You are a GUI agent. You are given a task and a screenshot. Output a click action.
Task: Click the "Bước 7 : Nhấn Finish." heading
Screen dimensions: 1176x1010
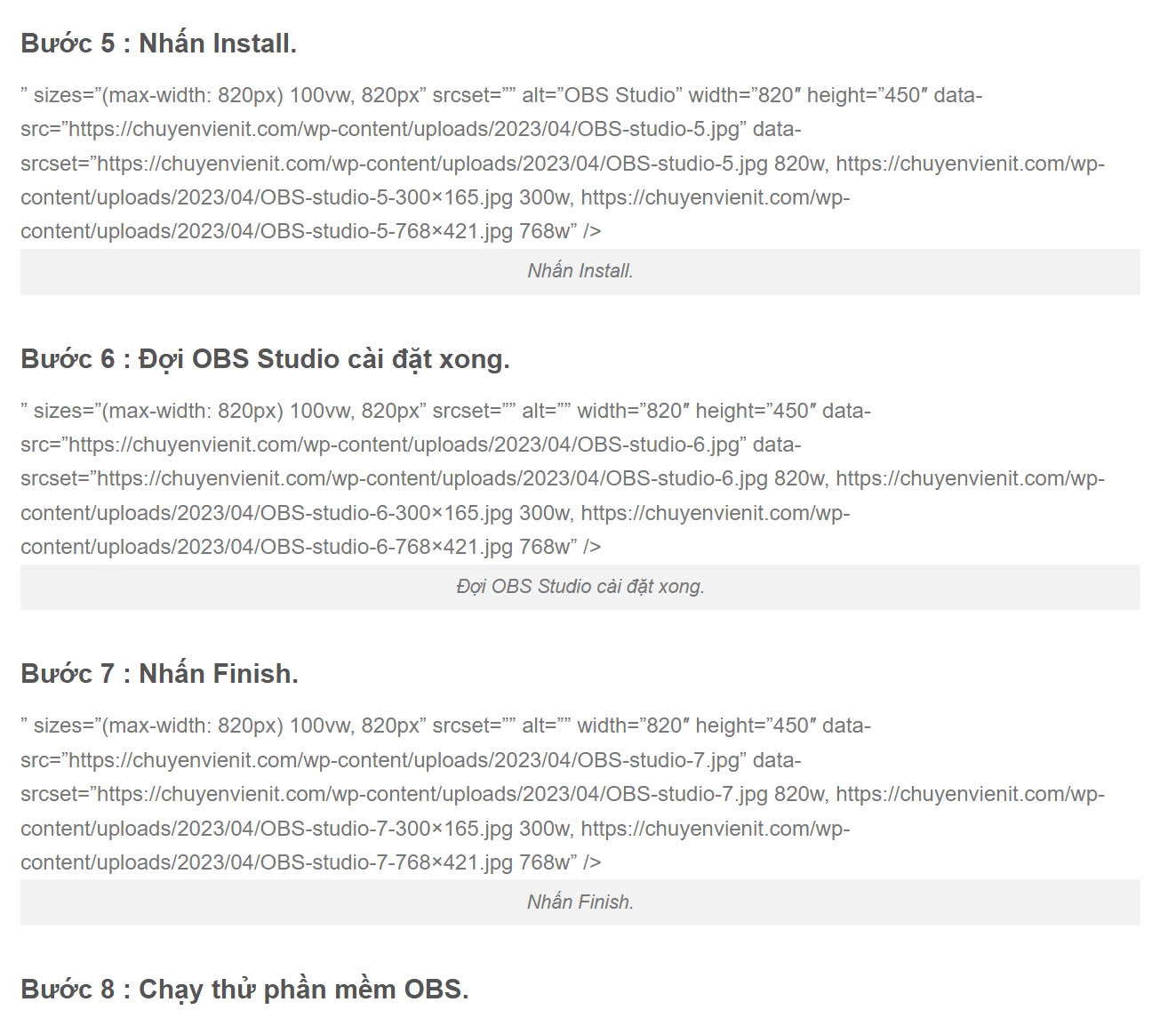point(159,674)
